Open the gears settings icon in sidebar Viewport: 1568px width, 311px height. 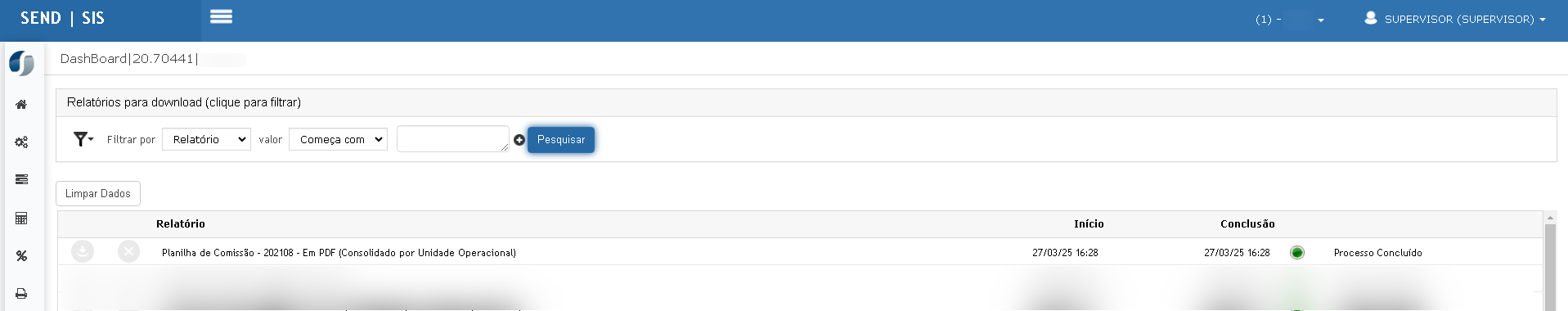point(21,142)
